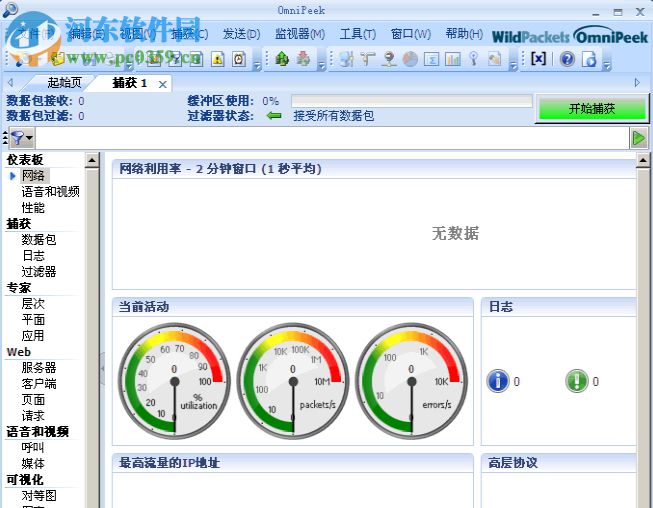Click the greyed-out send packets icon
Screen dimensions: 653x508
point(304,59)
